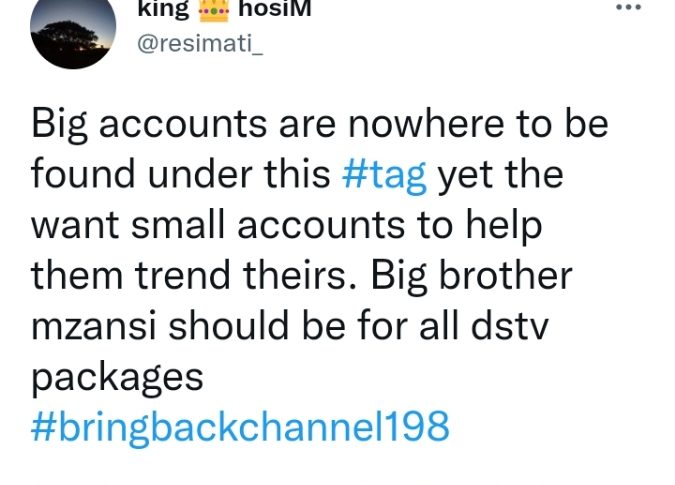
Task: Click the display name word 'hosiM'
Action: (275, 9)
